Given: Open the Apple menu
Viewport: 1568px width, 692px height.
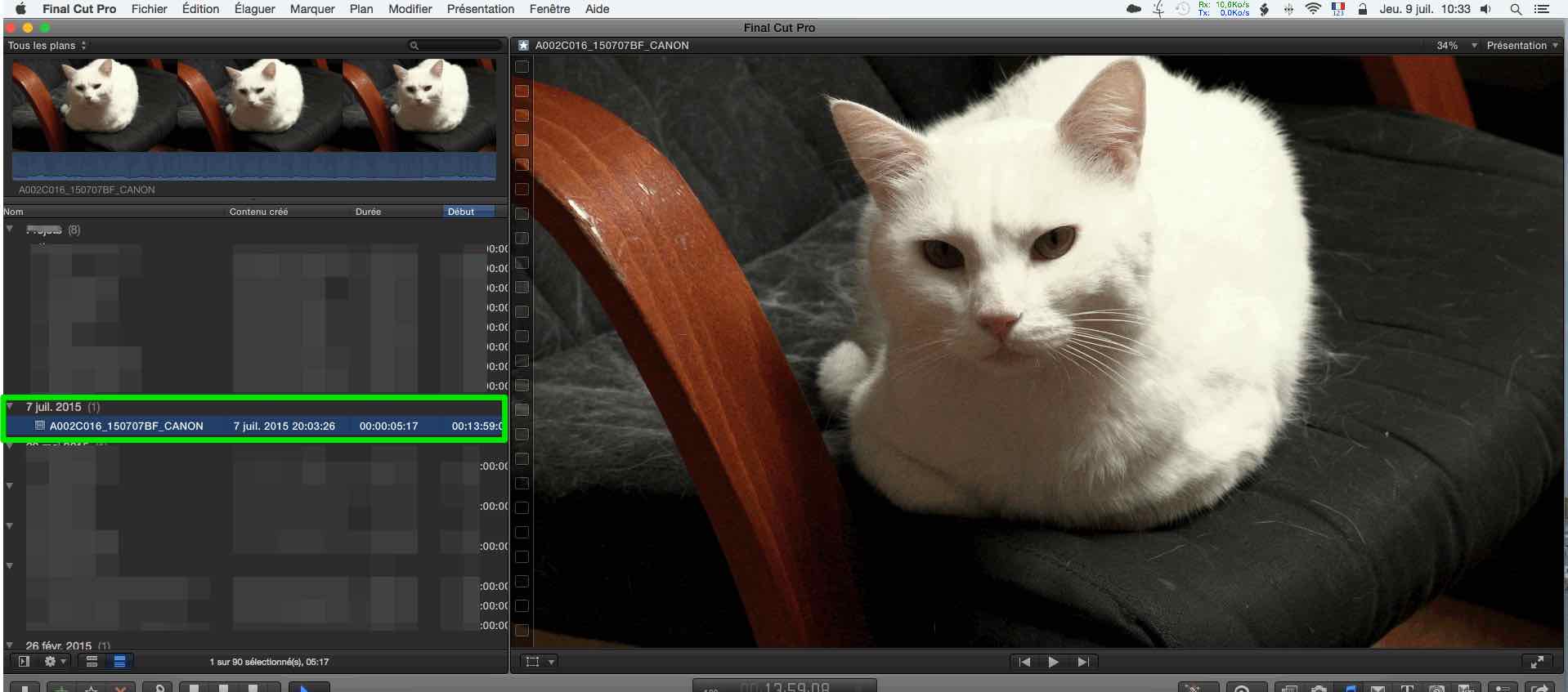Looking at the screenshot, I should pyautogui.click(x=20, y=9).
